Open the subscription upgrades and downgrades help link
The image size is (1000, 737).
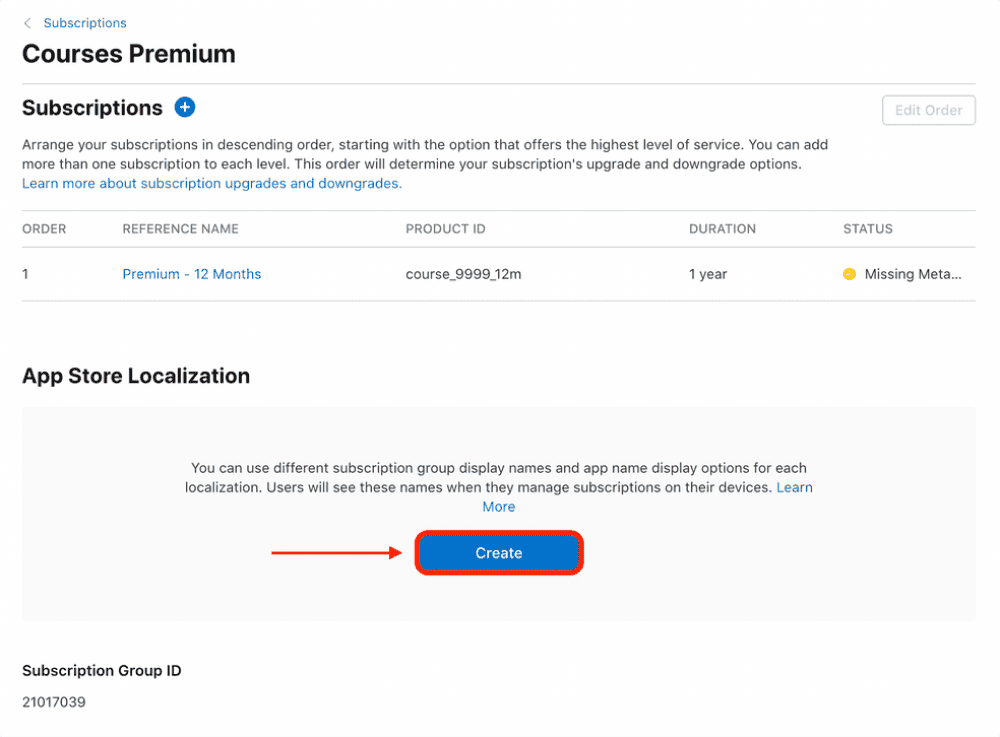pyautogui.click(x=212, y=184)
